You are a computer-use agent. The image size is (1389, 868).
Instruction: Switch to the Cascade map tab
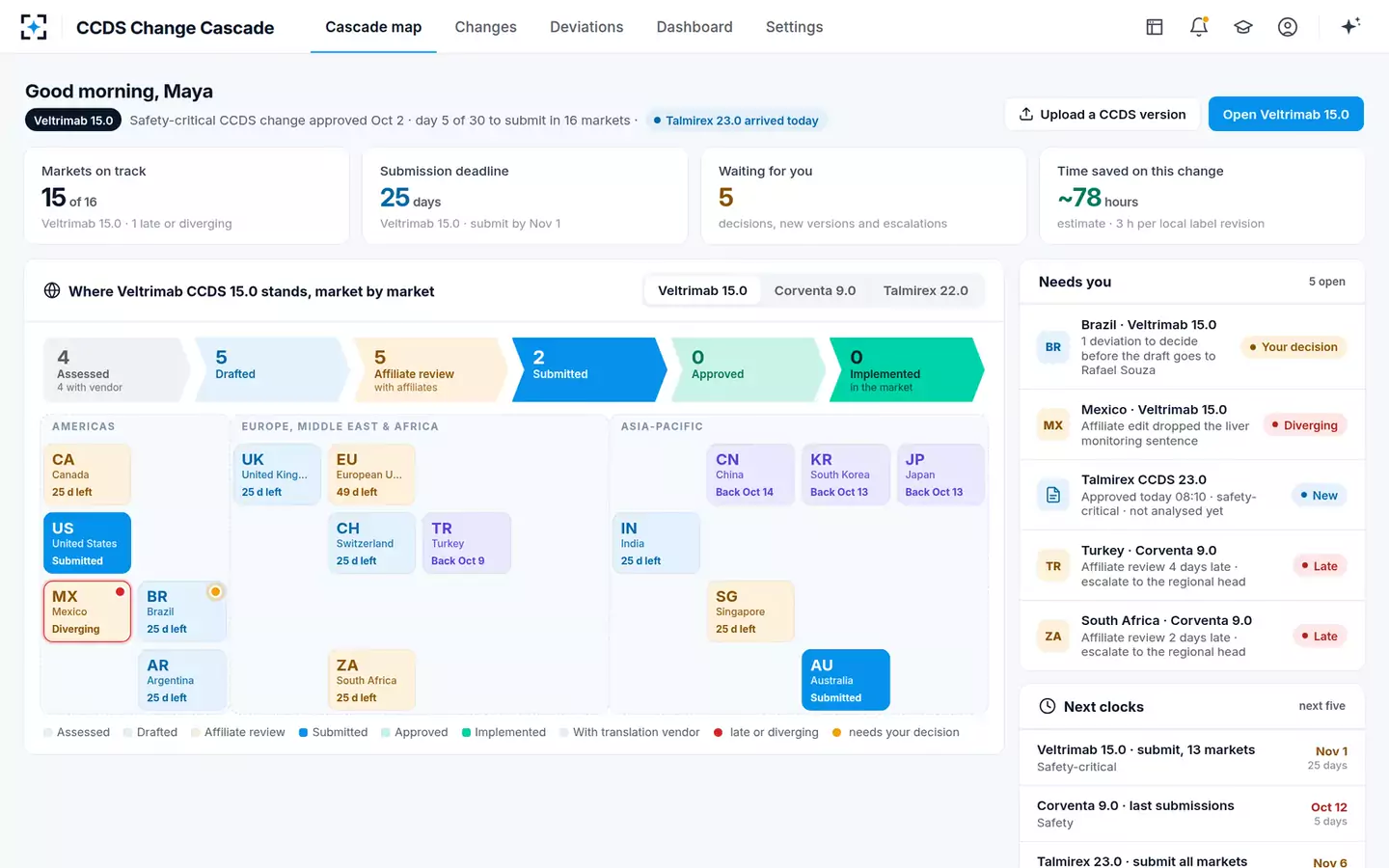(x=373, y=27)
